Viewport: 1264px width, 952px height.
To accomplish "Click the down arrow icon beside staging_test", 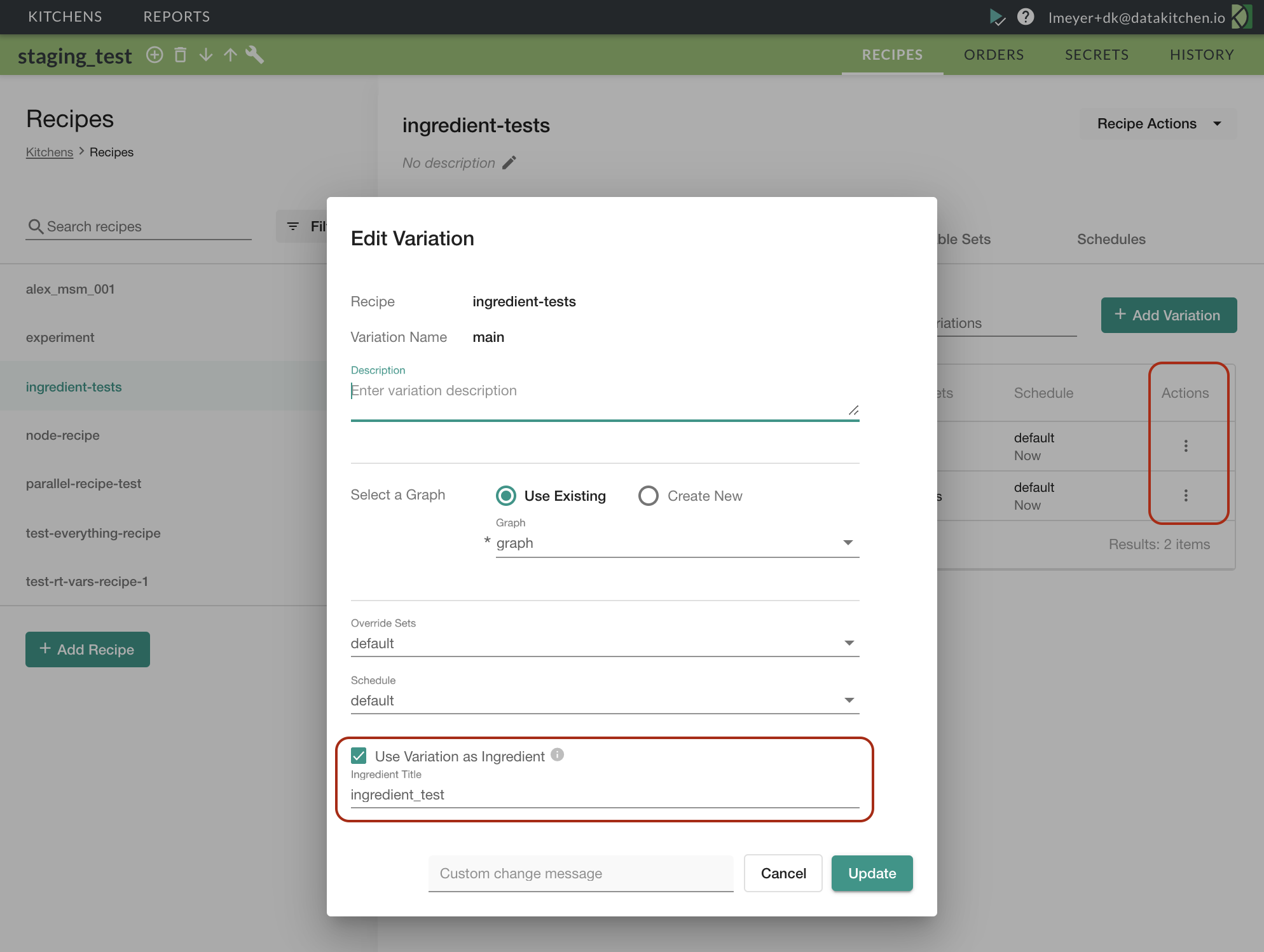I will [x=205, y=55].
